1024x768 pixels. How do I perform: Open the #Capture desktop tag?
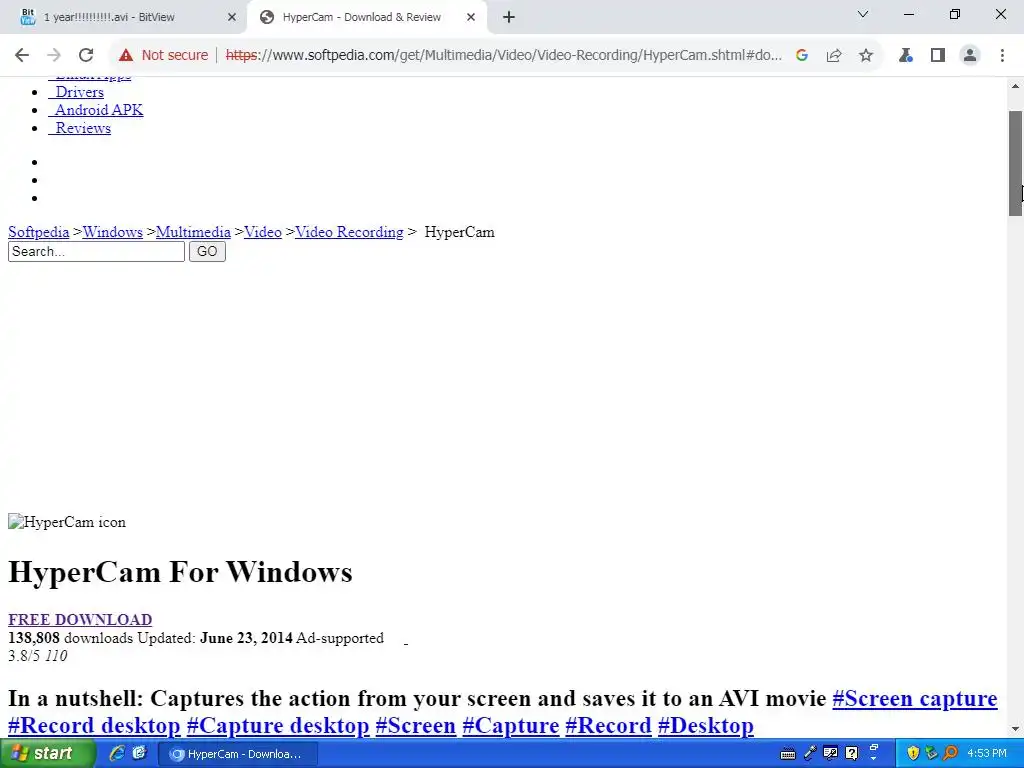(278, 726)
